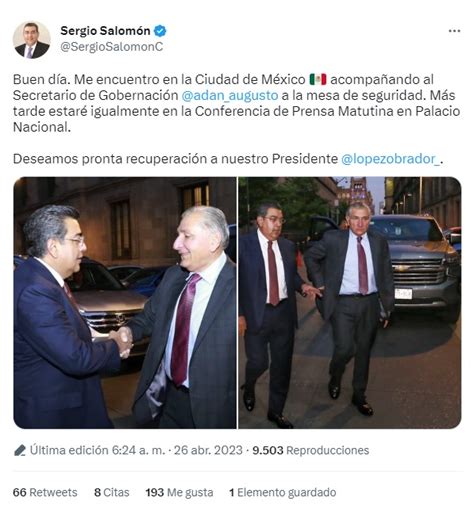The height and width of the screenshot is (513, 474).
Task: Open the @SergioSalomonC handle
Action: [x=112, y=47]
